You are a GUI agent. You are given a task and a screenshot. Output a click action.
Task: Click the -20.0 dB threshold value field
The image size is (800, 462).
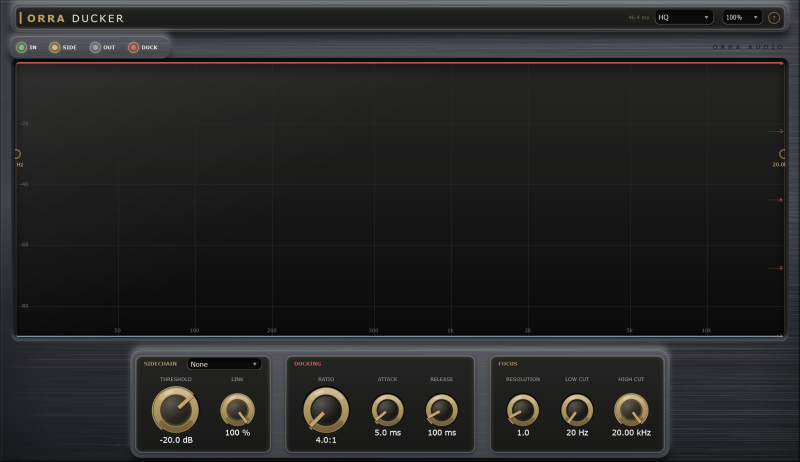(x=176, y=440)
